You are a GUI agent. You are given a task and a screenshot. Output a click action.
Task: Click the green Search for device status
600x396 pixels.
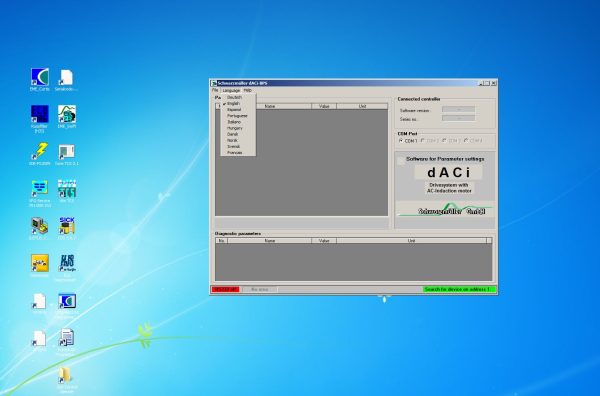point(459,289)
